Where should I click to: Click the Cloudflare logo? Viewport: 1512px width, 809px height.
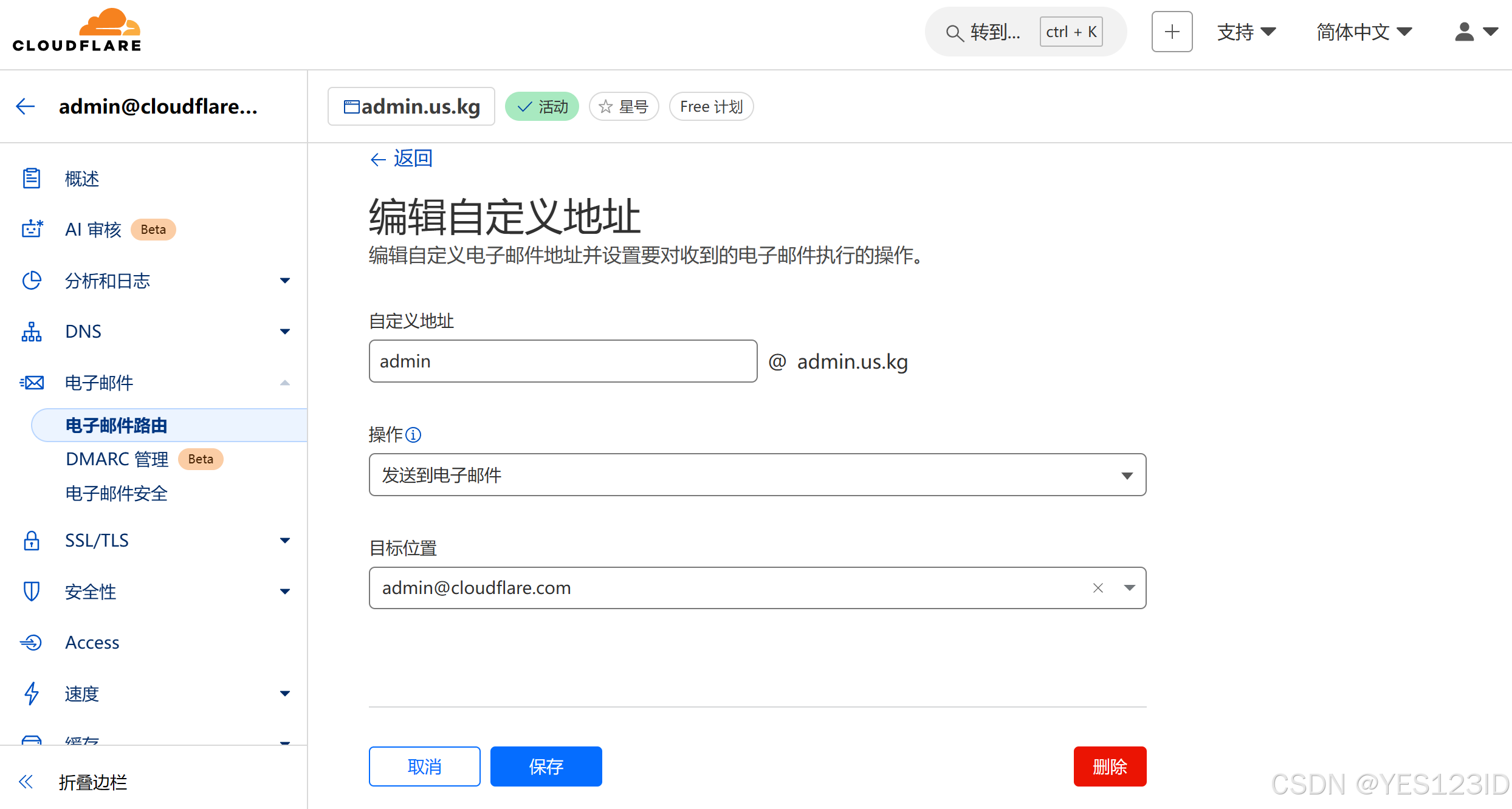(77, 30)
